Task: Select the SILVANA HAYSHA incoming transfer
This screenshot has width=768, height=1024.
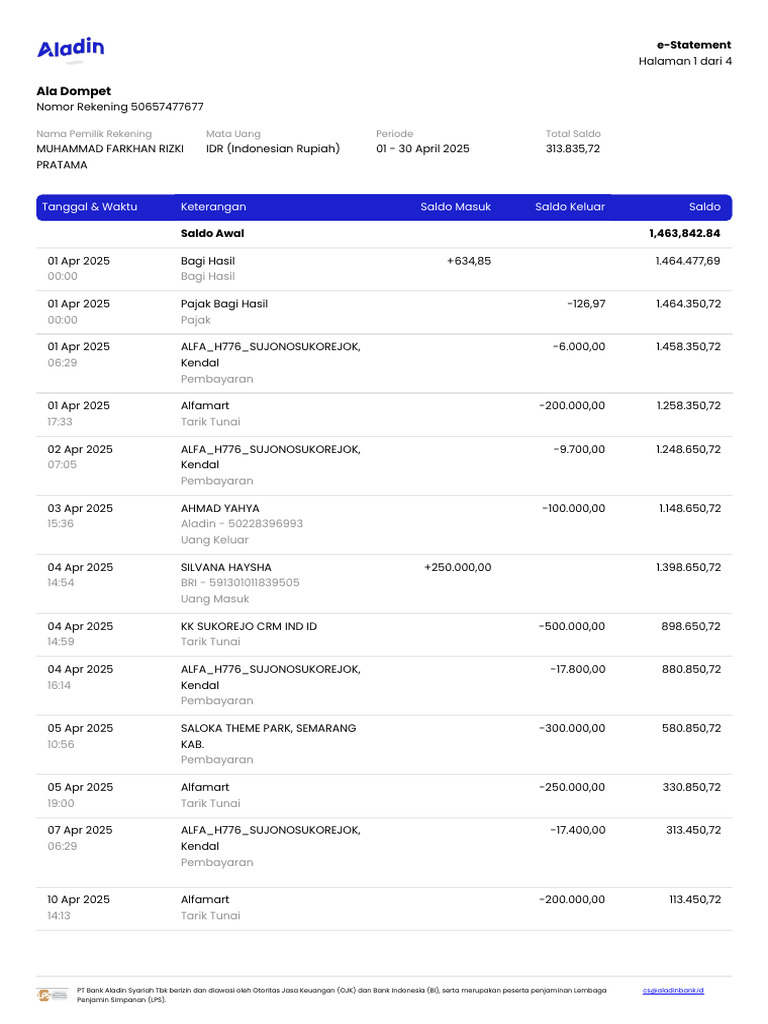Action: click(x=226, y=568)
